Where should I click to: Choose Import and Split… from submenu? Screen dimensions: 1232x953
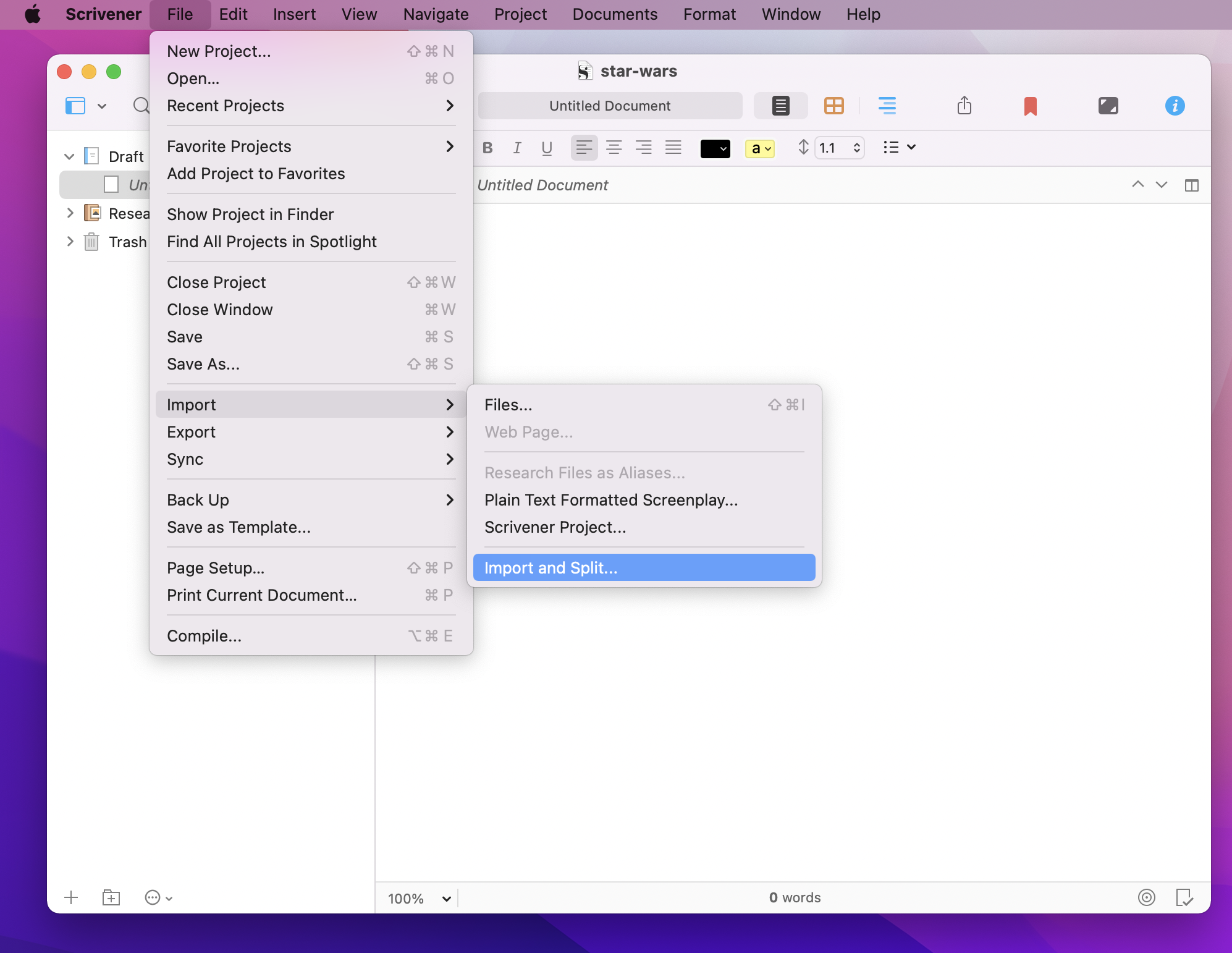[644, 567]
